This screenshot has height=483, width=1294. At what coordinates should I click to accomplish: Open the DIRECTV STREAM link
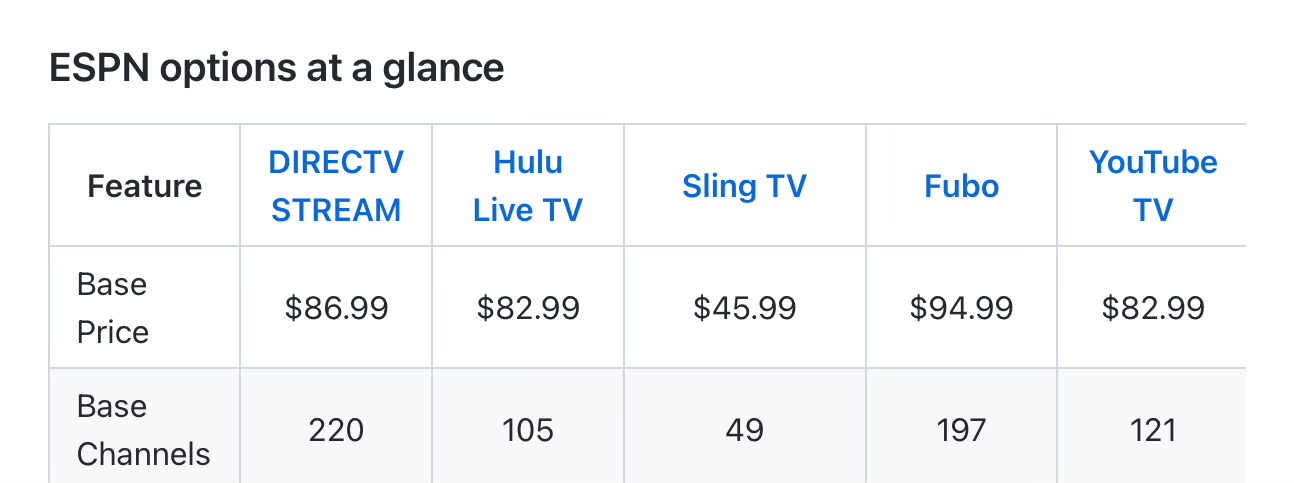pos(336,186)
